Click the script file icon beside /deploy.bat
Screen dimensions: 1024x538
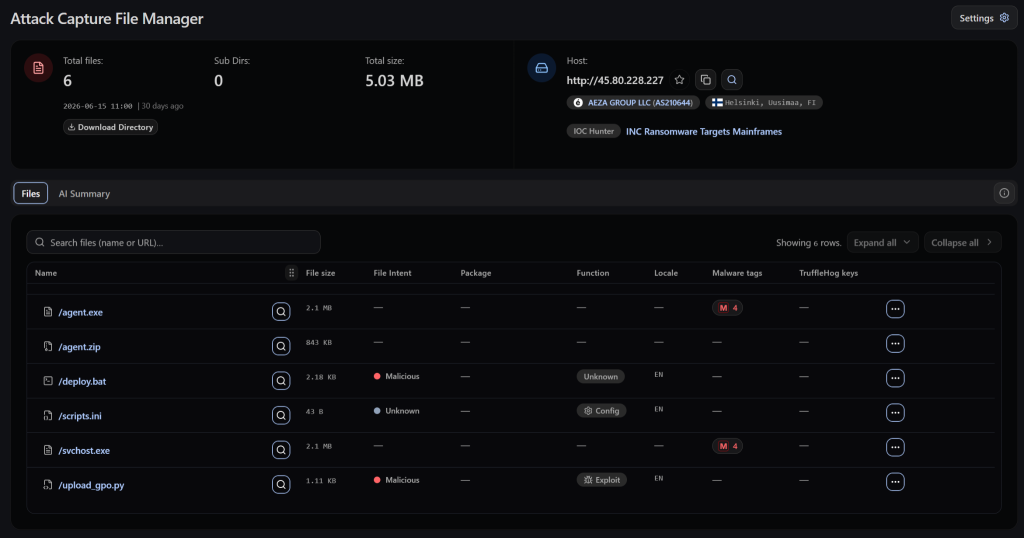click(x=48, y=381)
